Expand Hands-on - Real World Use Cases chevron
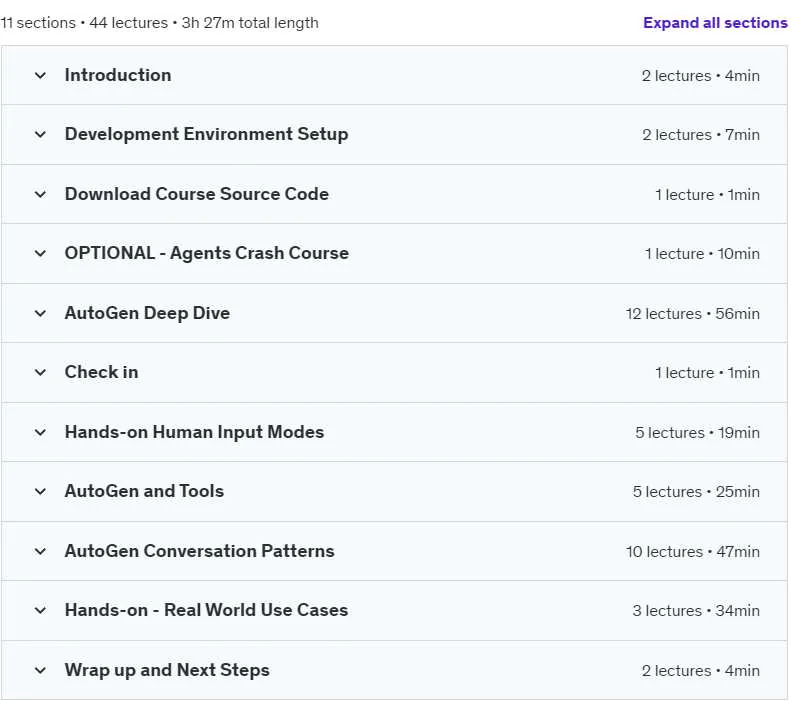Image resolution: width=791 pixels, height=701 pixels. (40, 610)
